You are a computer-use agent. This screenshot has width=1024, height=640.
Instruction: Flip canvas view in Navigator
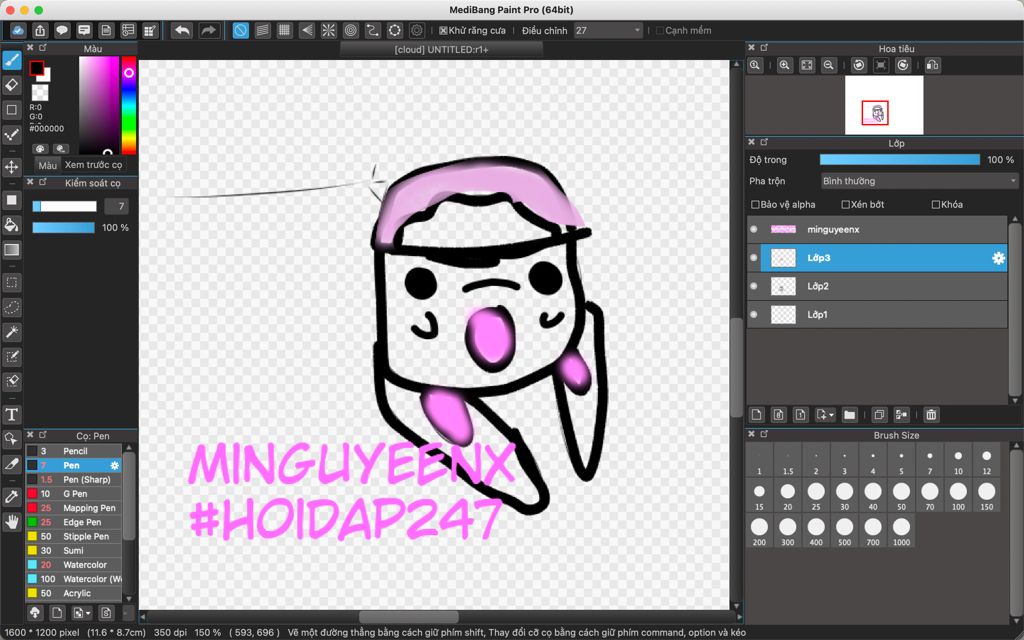coord(933,65)
